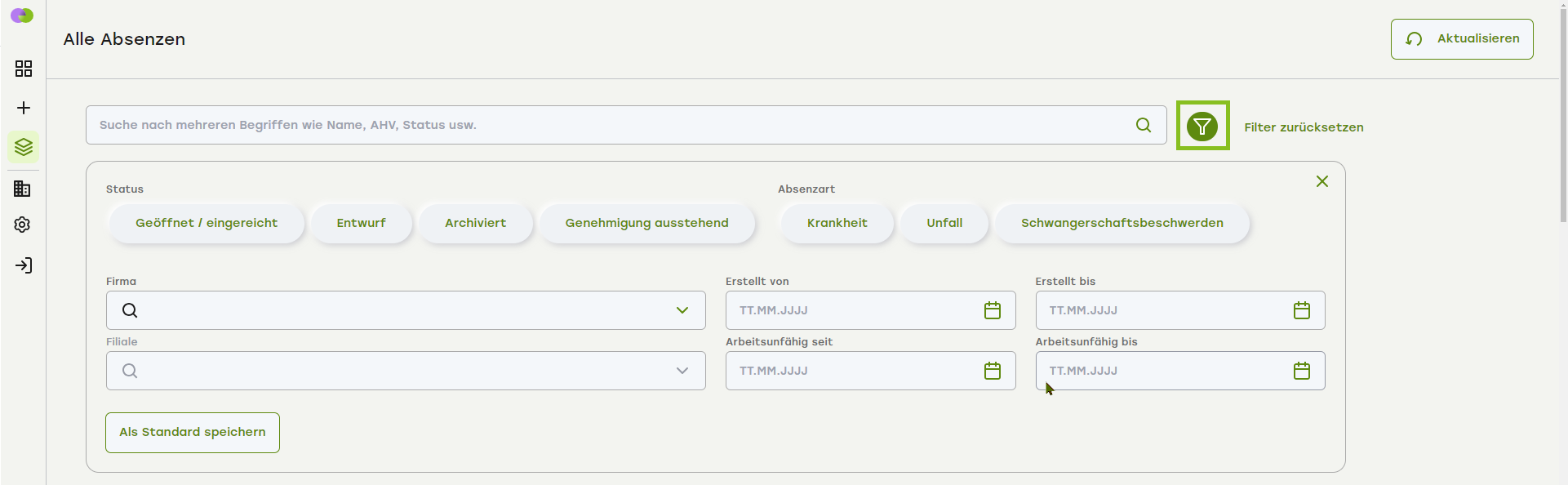Open calendar picker for Erstellt von
Viewport: 1568px width, 485px height.
click(992, 310)
